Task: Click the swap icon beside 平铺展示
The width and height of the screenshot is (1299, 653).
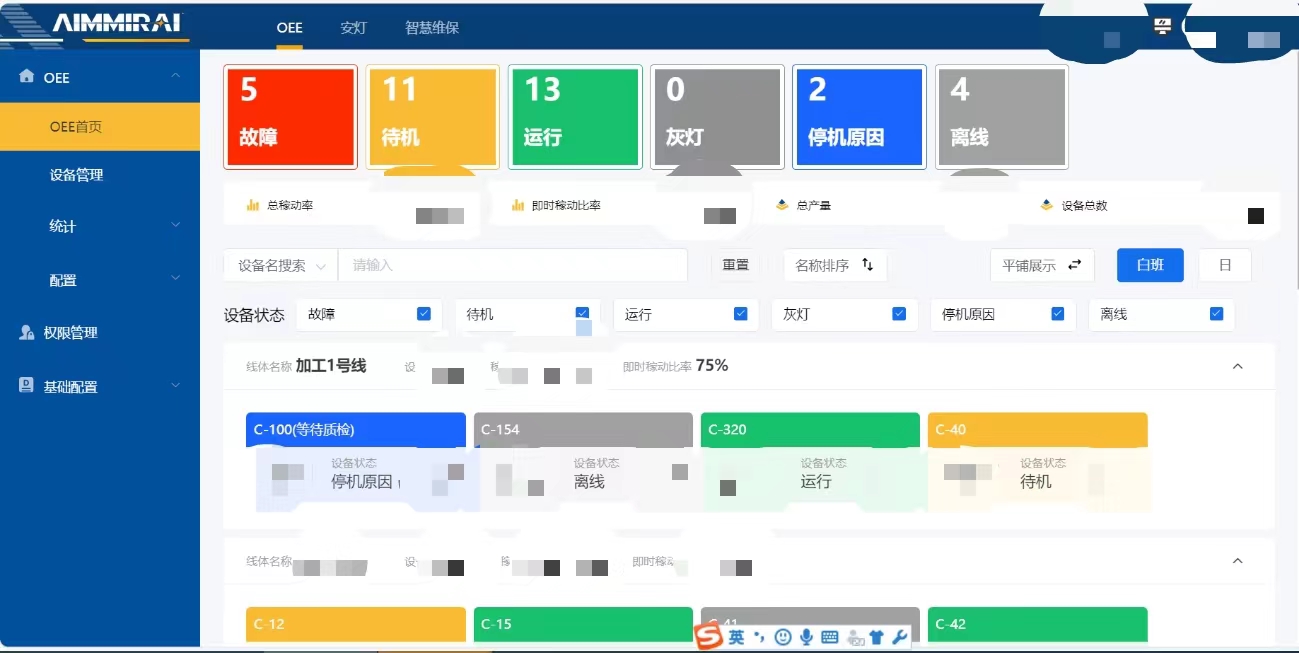Action: [1075, 265]
